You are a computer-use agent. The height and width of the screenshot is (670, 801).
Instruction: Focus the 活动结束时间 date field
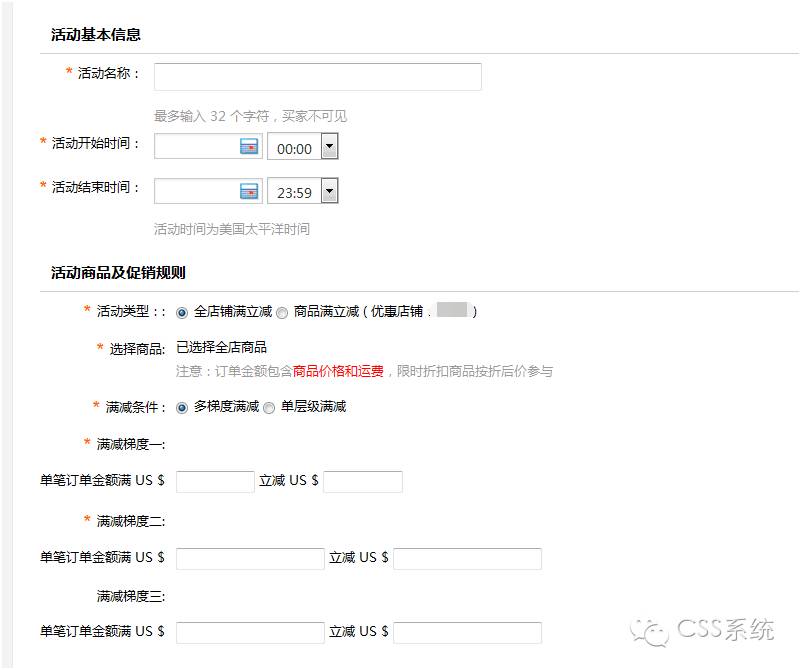[196, 192]
